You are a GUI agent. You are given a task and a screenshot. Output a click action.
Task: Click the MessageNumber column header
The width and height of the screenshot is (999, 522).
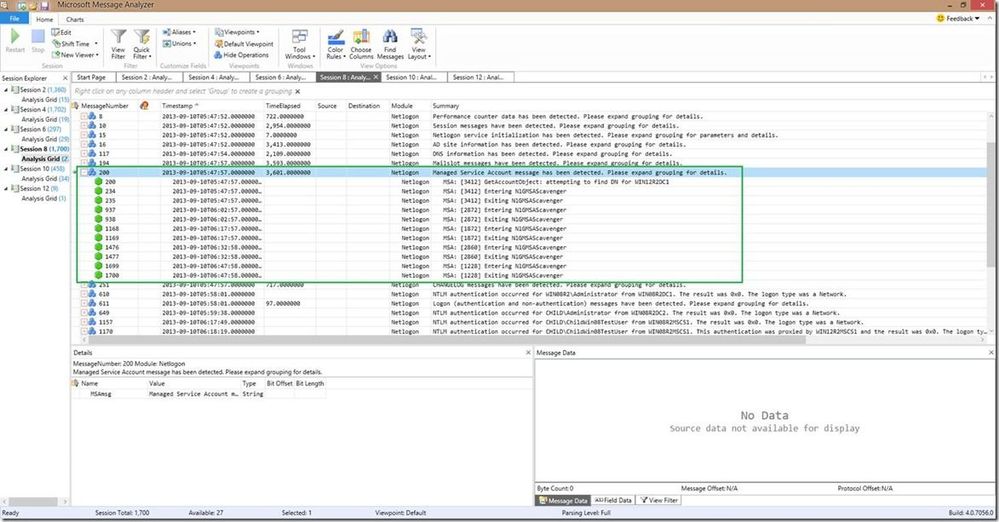(104, 105)
